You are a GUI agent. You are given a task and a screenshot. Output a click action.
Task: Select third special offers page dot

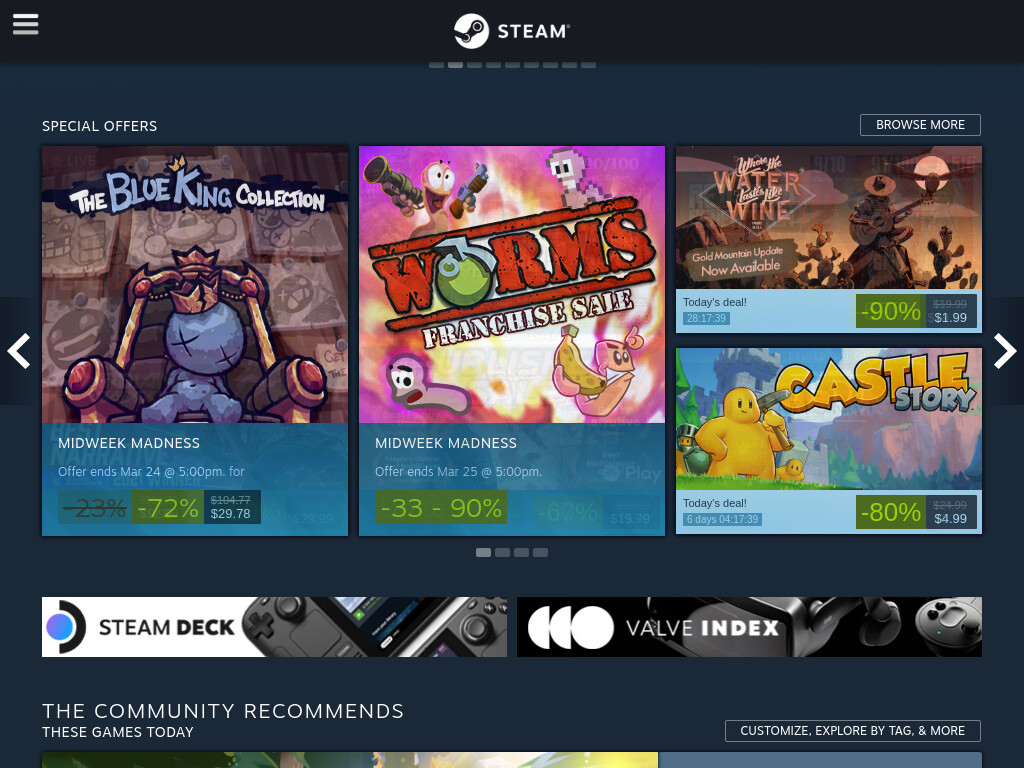[x=521, y=552]
